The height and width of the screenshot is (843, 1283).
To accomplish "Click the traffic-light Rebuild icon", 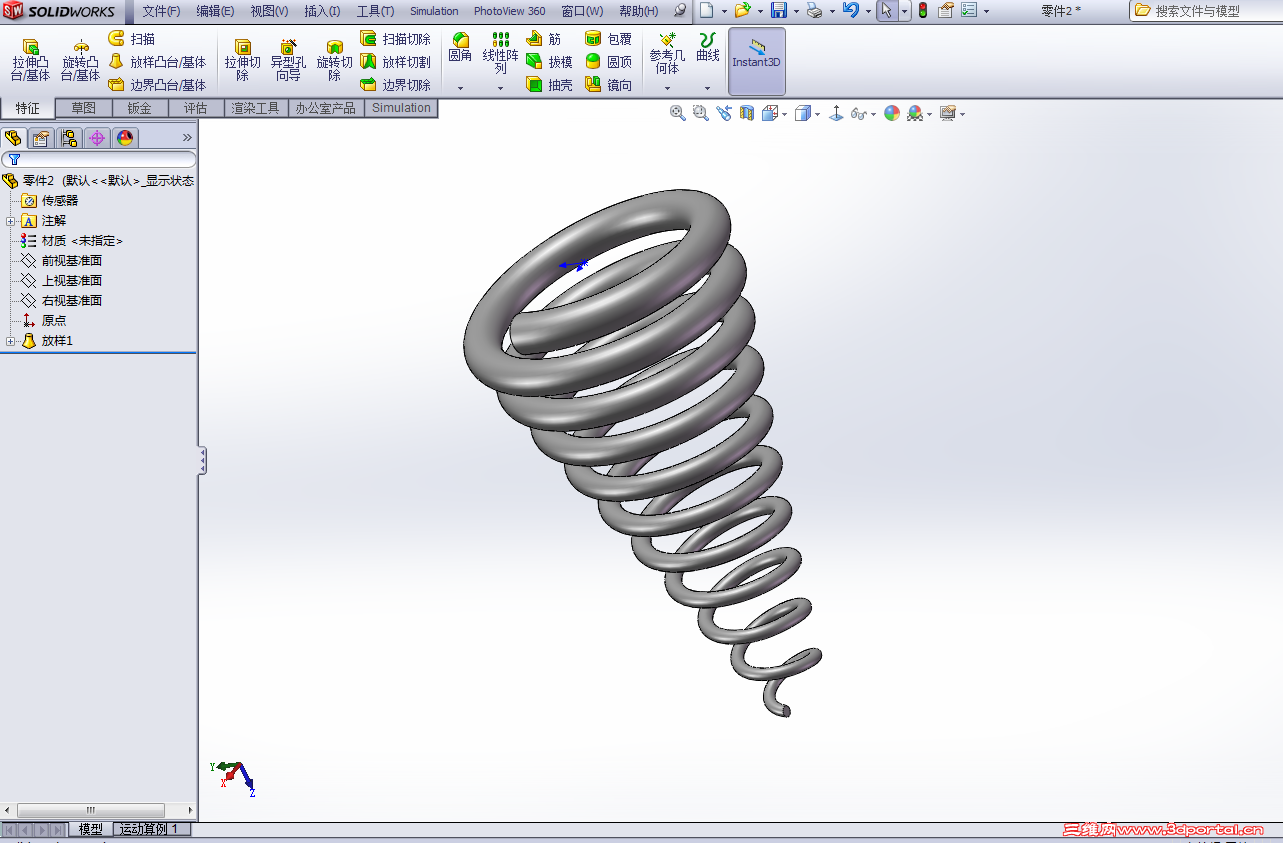I will [922, 11].
